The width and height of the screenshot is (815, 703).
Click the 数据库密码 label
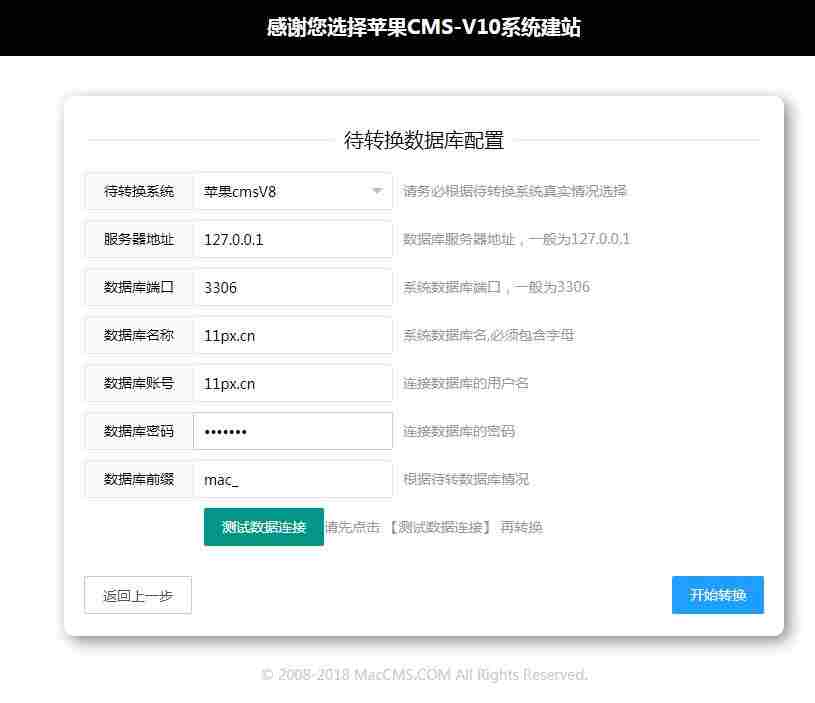pos(139,431)
